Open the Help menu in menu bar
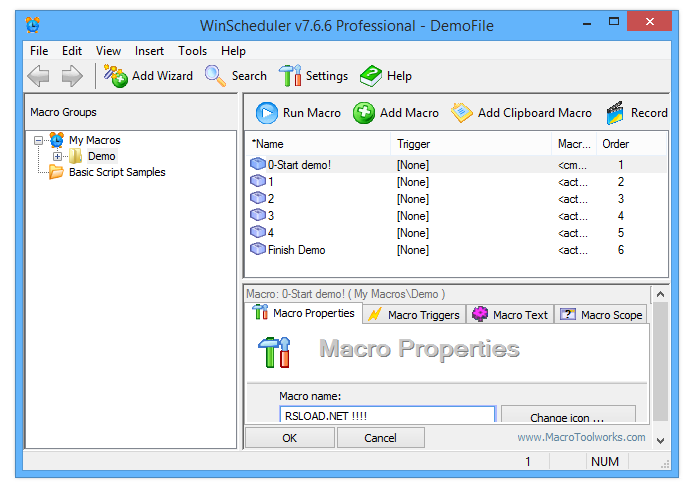 pyautogui.click(x=233, y=51)
